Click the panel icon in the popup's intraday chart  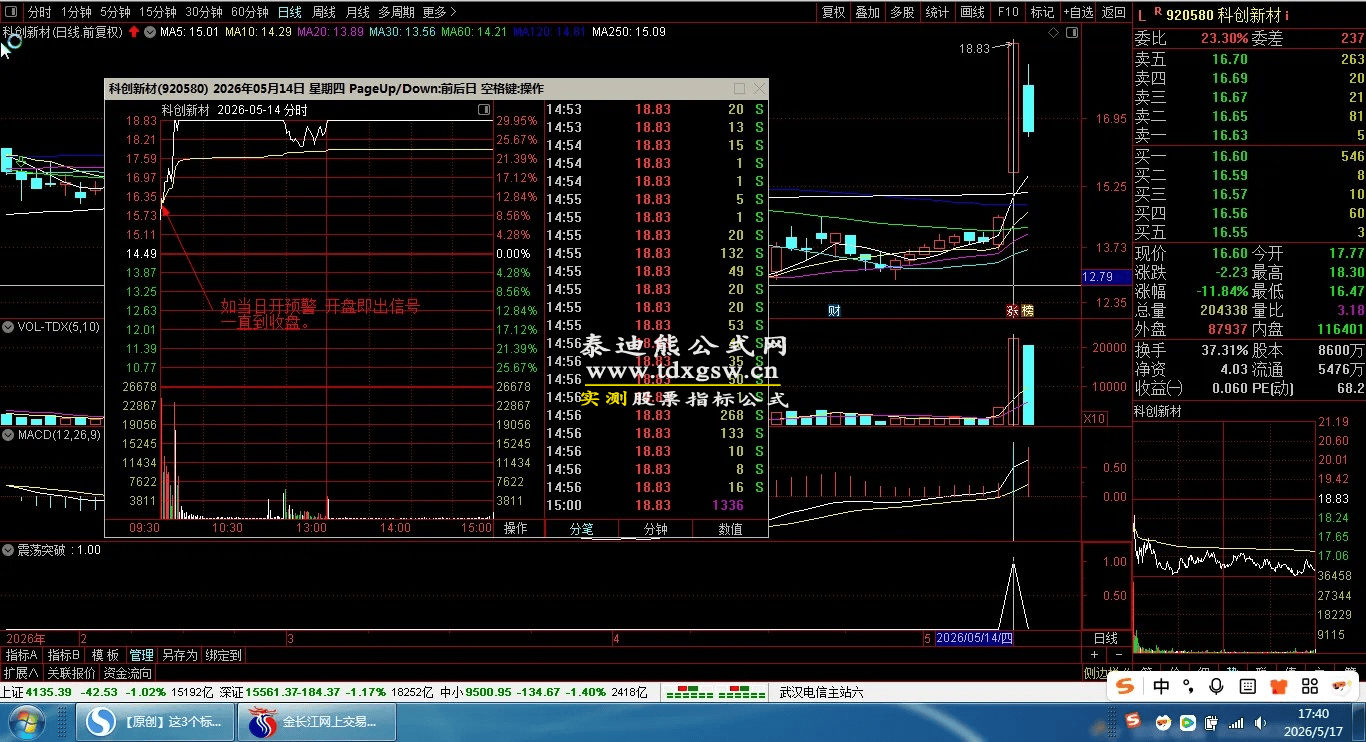point(484,110)
